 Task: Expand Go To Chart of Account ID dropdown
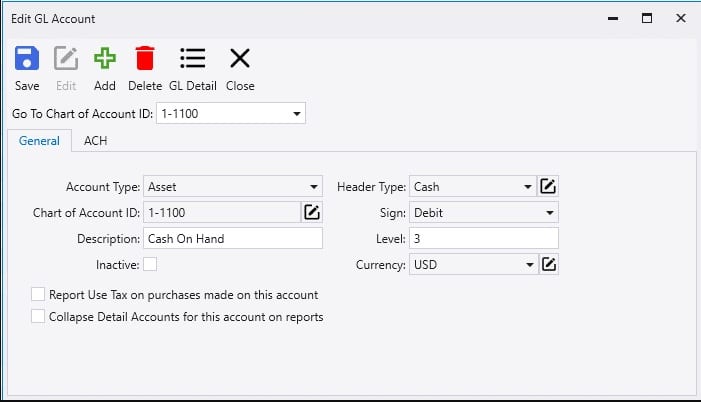pos(296,114)
